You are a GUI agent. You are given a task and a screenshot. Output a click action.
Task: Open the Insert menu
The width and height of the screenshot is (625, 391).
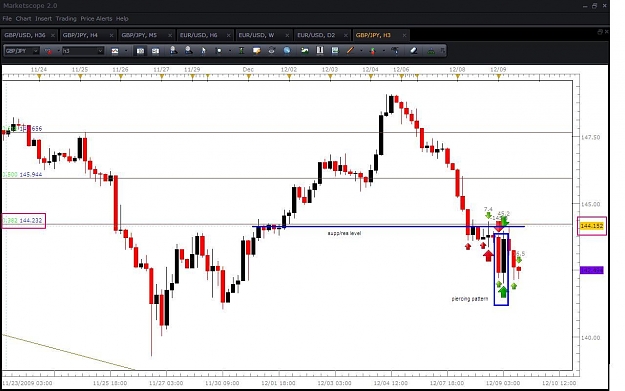click(x=43, y=19)
